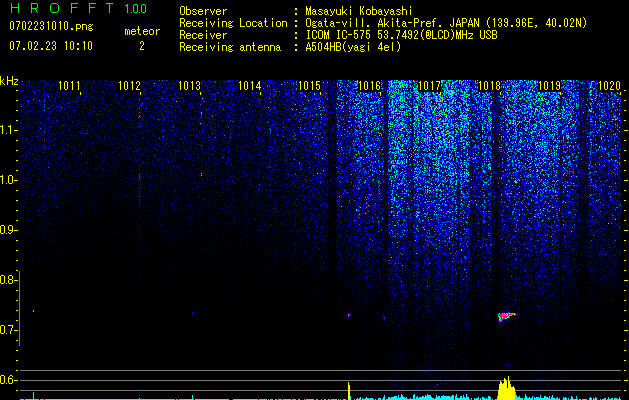The height and width of the screenshot is (400, 629).
Task: Click frequency axis label 0.8
Action: click(x=7, y=280)
